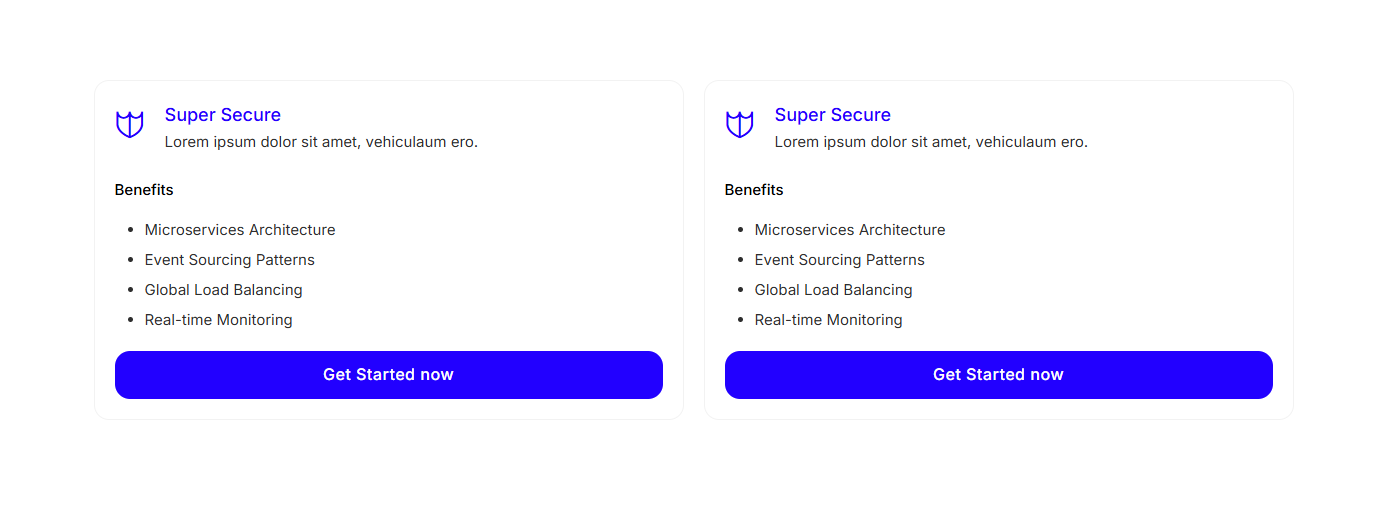Image resolution: width=1395 pixels, height=521 pixels.
Task: Choose Global Load Balancing in the right card
Action: point(834,290)
